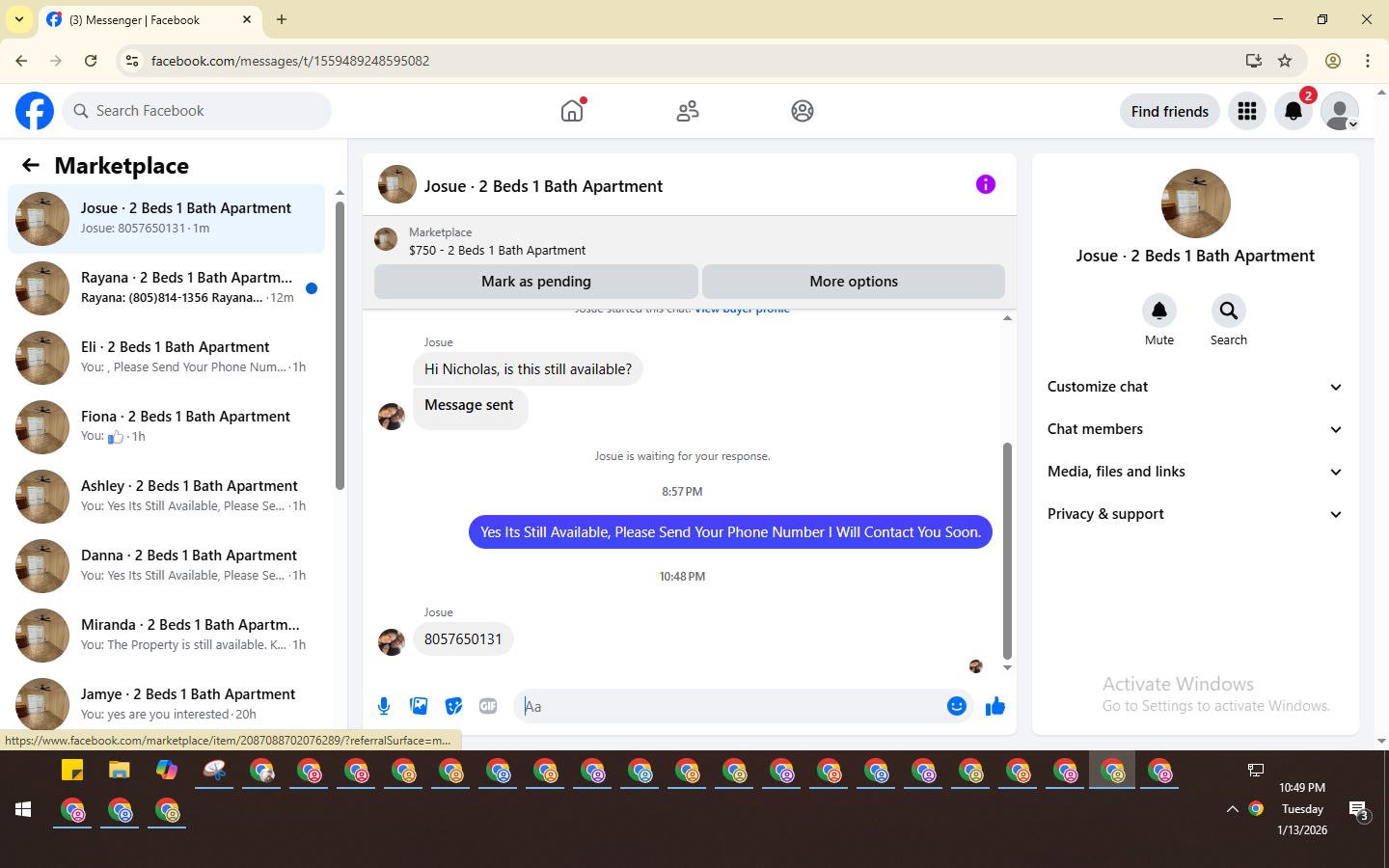Open conversation information purple i icon
This screenshot has width=1389, height=868.
(985, 184)
